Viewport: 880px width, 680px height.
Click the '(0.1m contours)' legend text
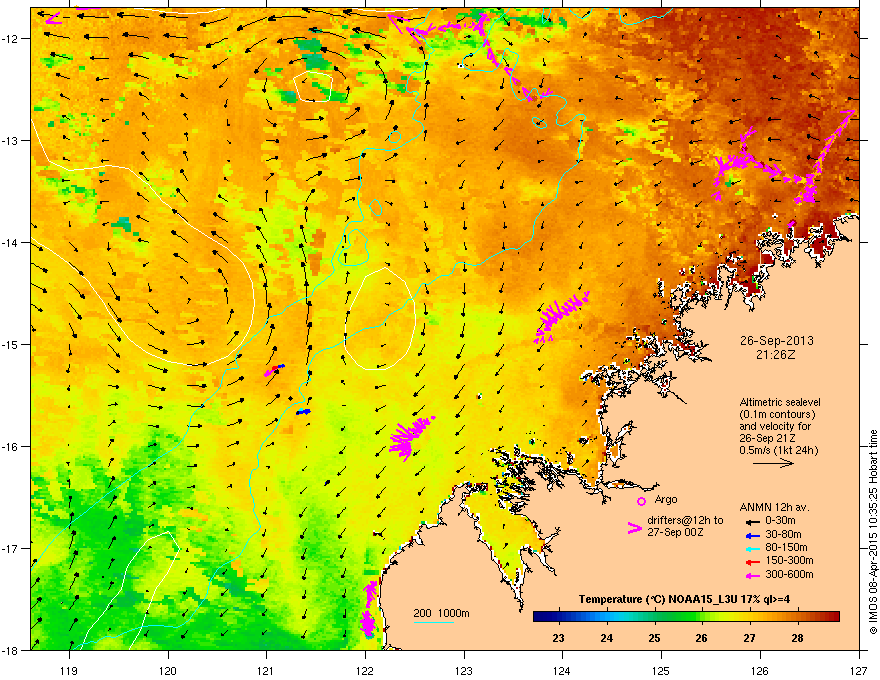coord(777,414)
